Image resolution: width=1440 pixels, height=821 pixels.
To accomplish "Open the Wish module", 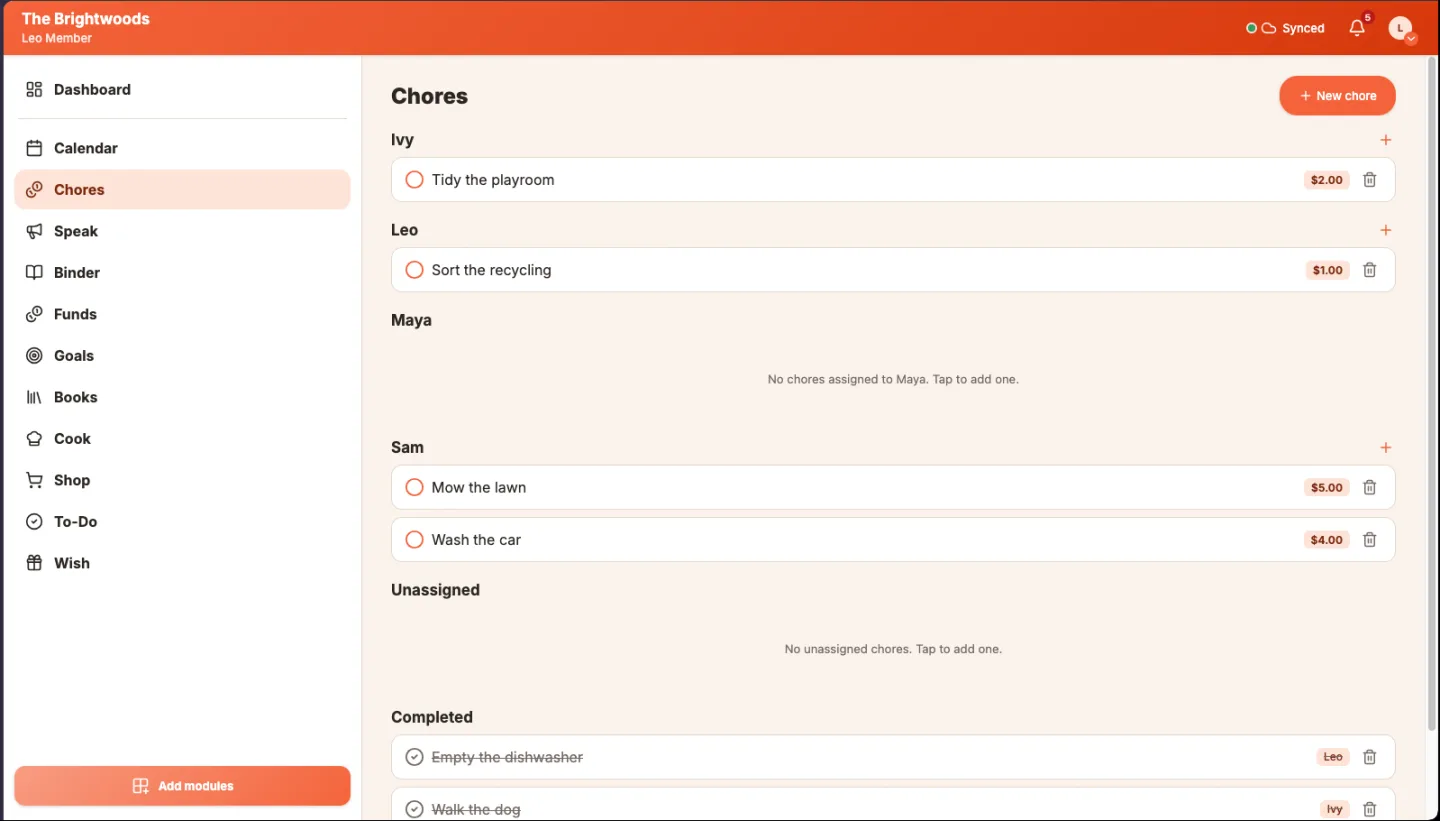I will [182, 563].
